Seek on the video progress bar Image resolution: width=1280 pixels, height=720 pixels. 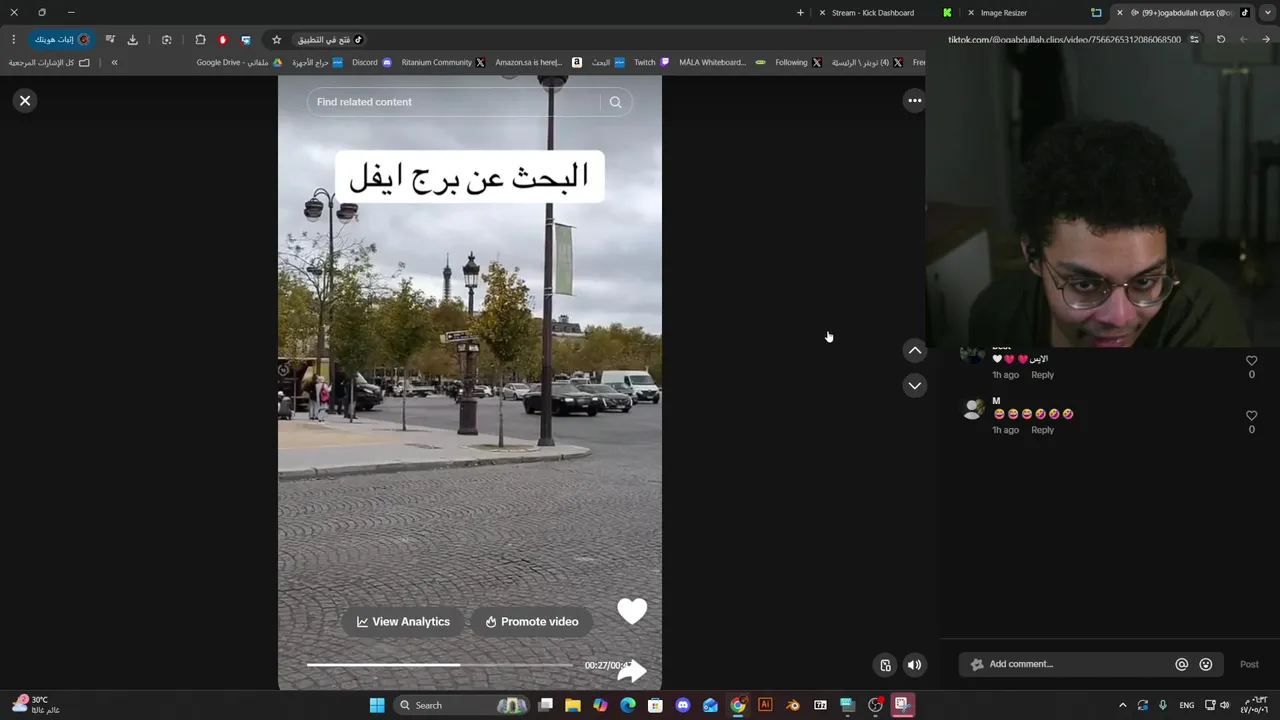pos(440,665)
